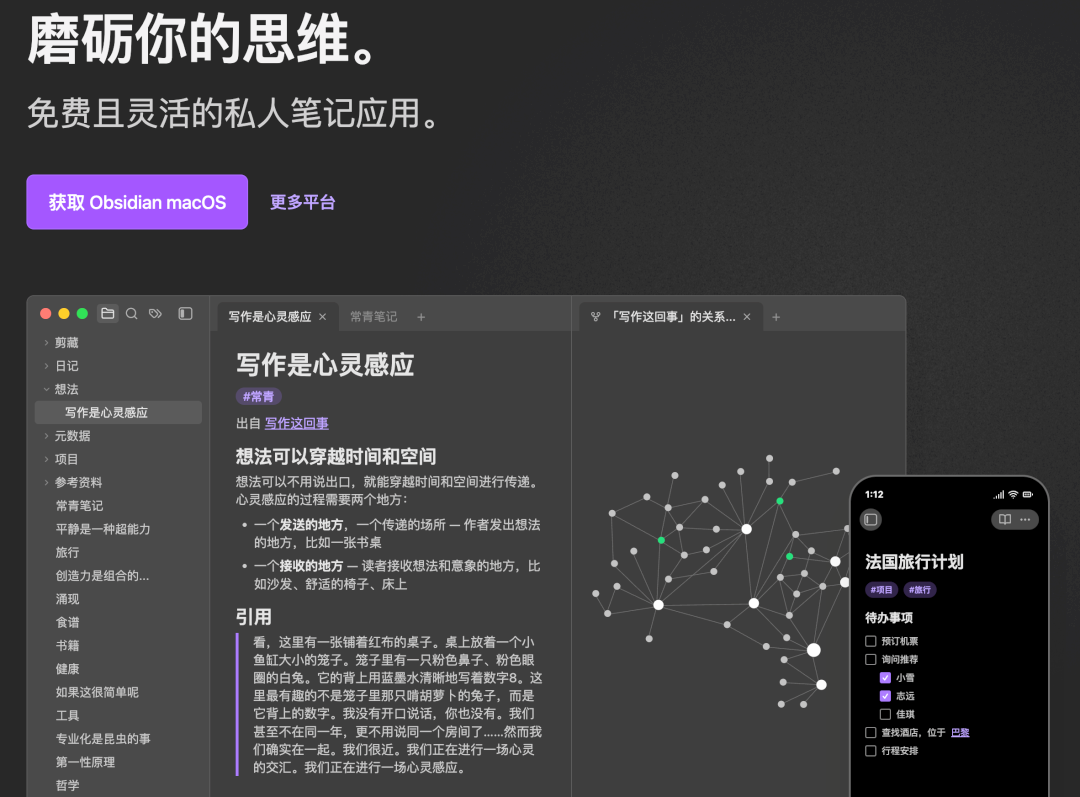Open the 专业化是昆虫的事 note
Viewport: 1080px width, 797px height.
(x=103, y=739)
